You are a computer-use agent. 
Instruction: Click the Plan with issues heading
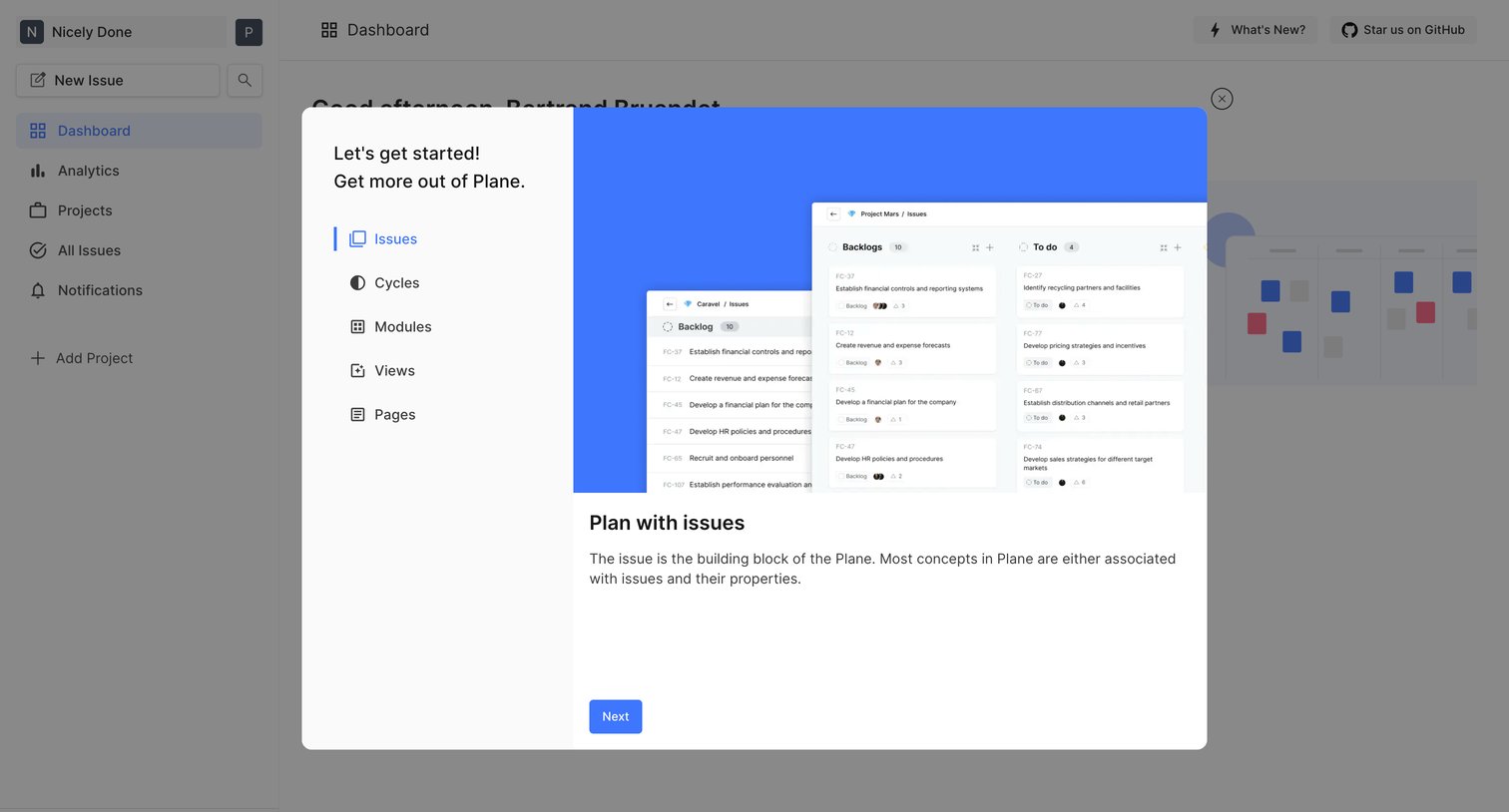[x=667, y=523]
